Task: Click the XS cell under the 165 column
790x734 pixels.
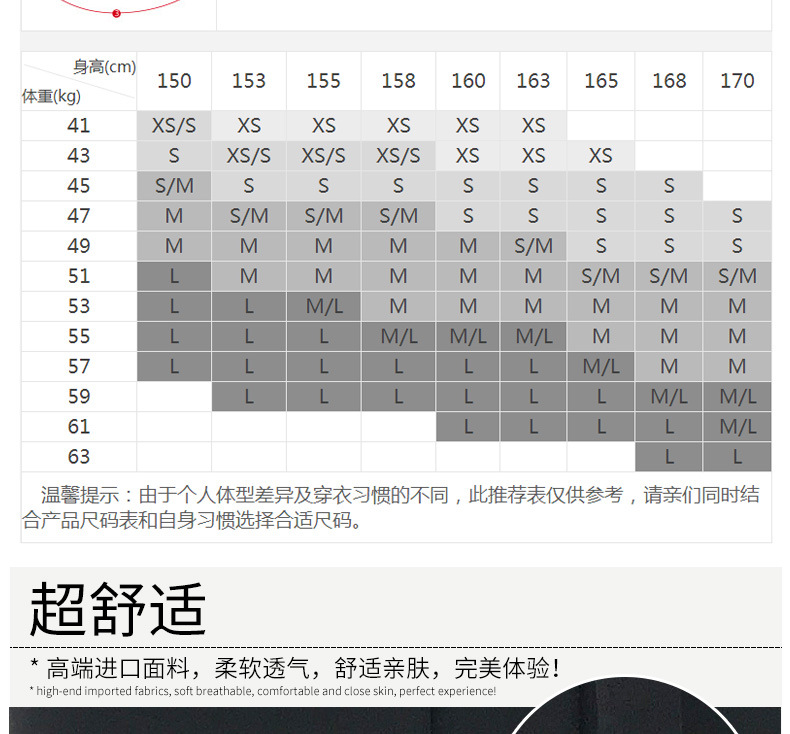Action: click(x=601, y=156)
